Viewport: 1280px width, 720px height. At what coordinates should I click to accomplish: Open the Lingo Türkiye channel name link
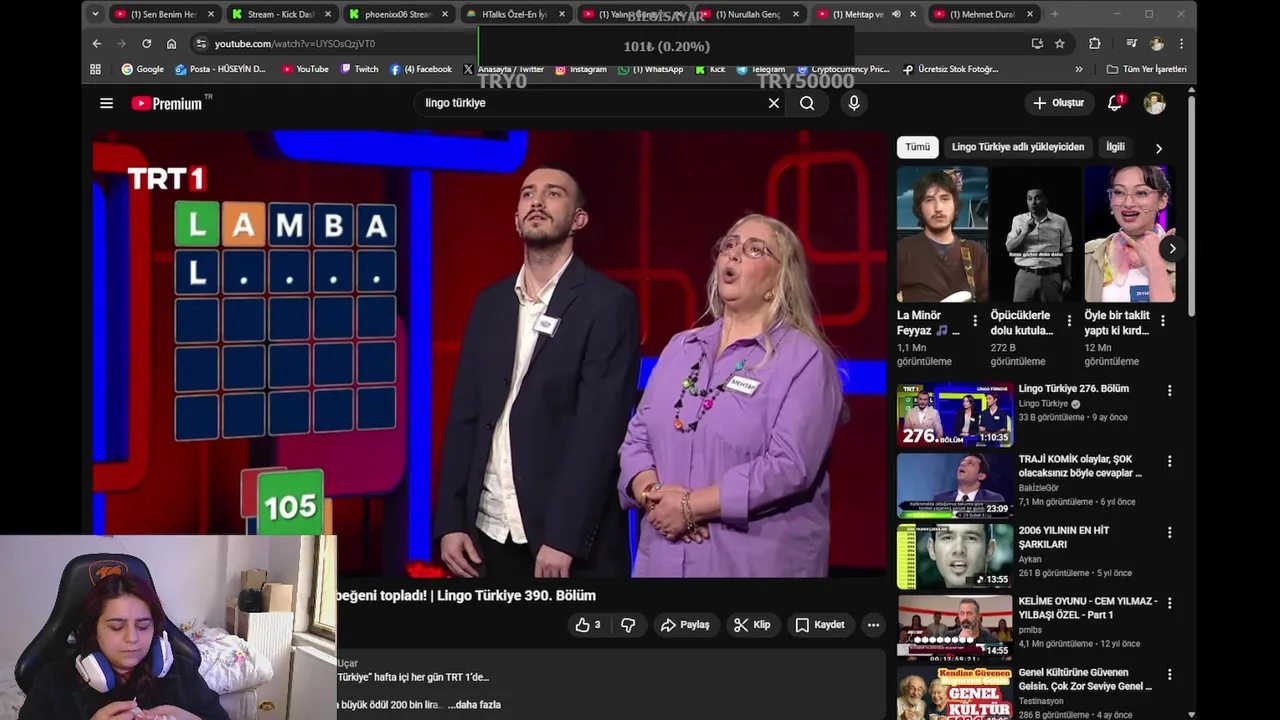[1043, 404]
